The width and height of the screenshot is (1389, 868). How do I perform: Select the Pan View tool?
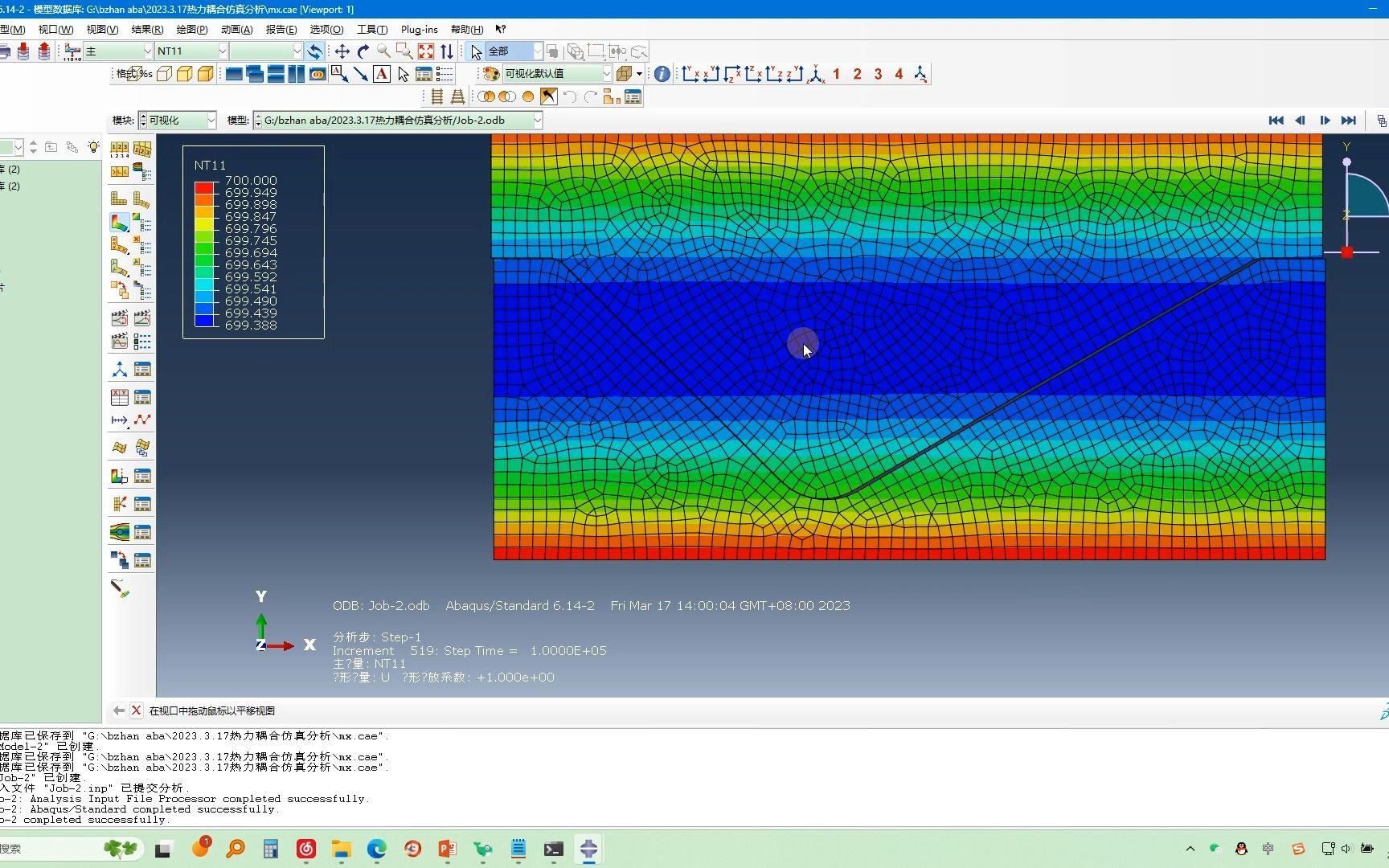(x=342, y=51)
